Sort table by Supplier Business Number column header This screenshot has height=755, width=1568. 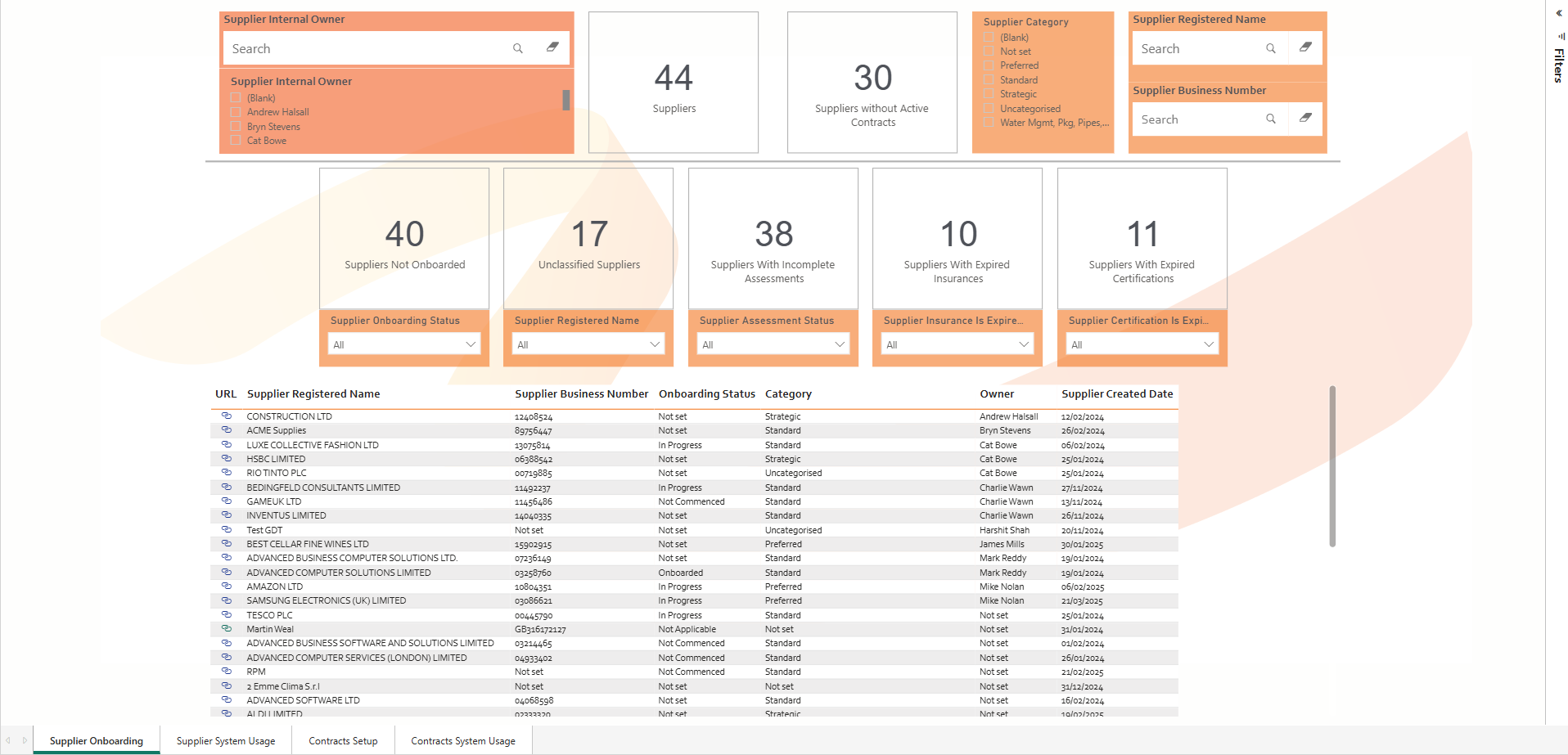coord(581,393)
